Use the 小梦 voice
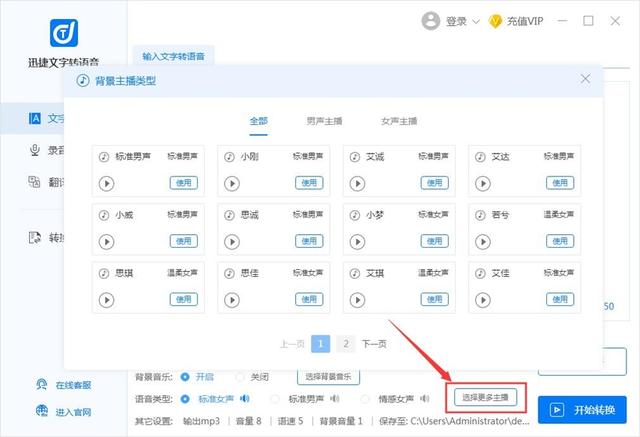The height and width of the screenshot is (437, 640). (x=435, y=241)
